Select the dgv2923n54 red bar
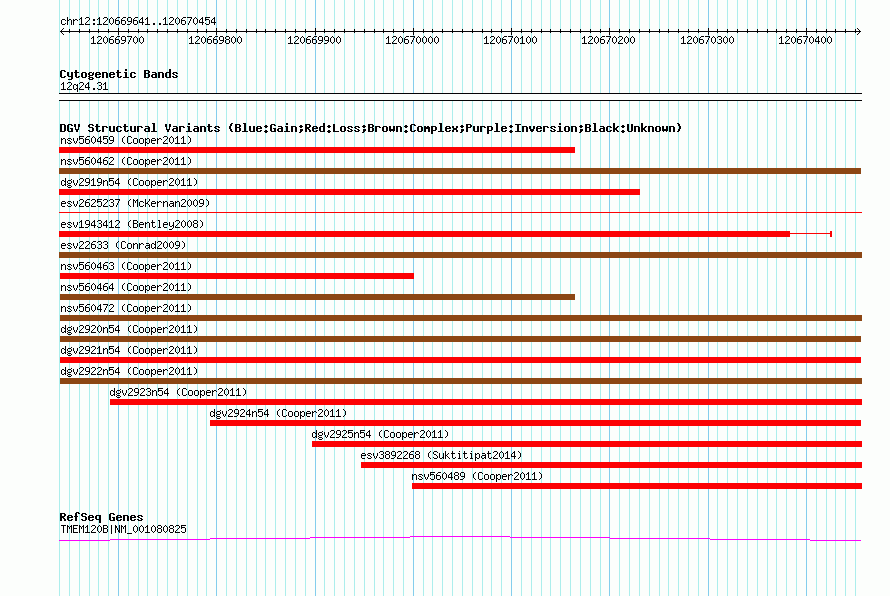The height and width of the screenshot is (596, 890). point(486,402)
